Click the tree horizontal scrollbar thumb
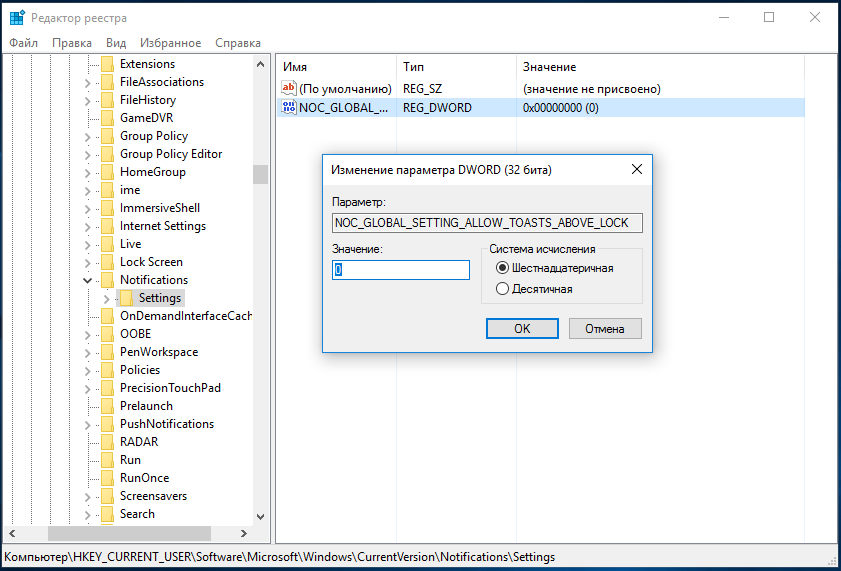Viewport: 841px width, 571px height. (129, 533)
